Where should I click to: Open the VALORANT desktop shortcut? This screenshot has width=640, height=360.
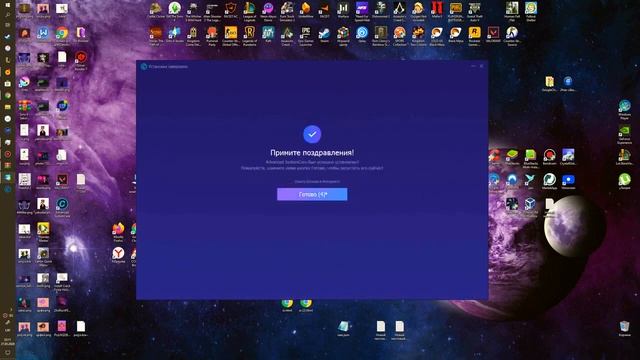pos(493,36)
